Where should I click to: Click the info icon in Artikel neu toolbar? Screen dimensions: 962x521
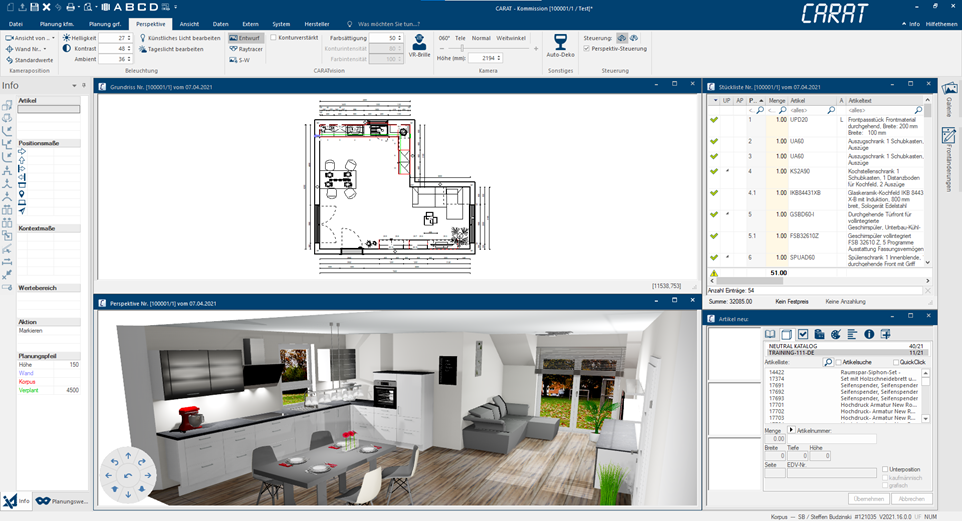[x=869, y=334]
